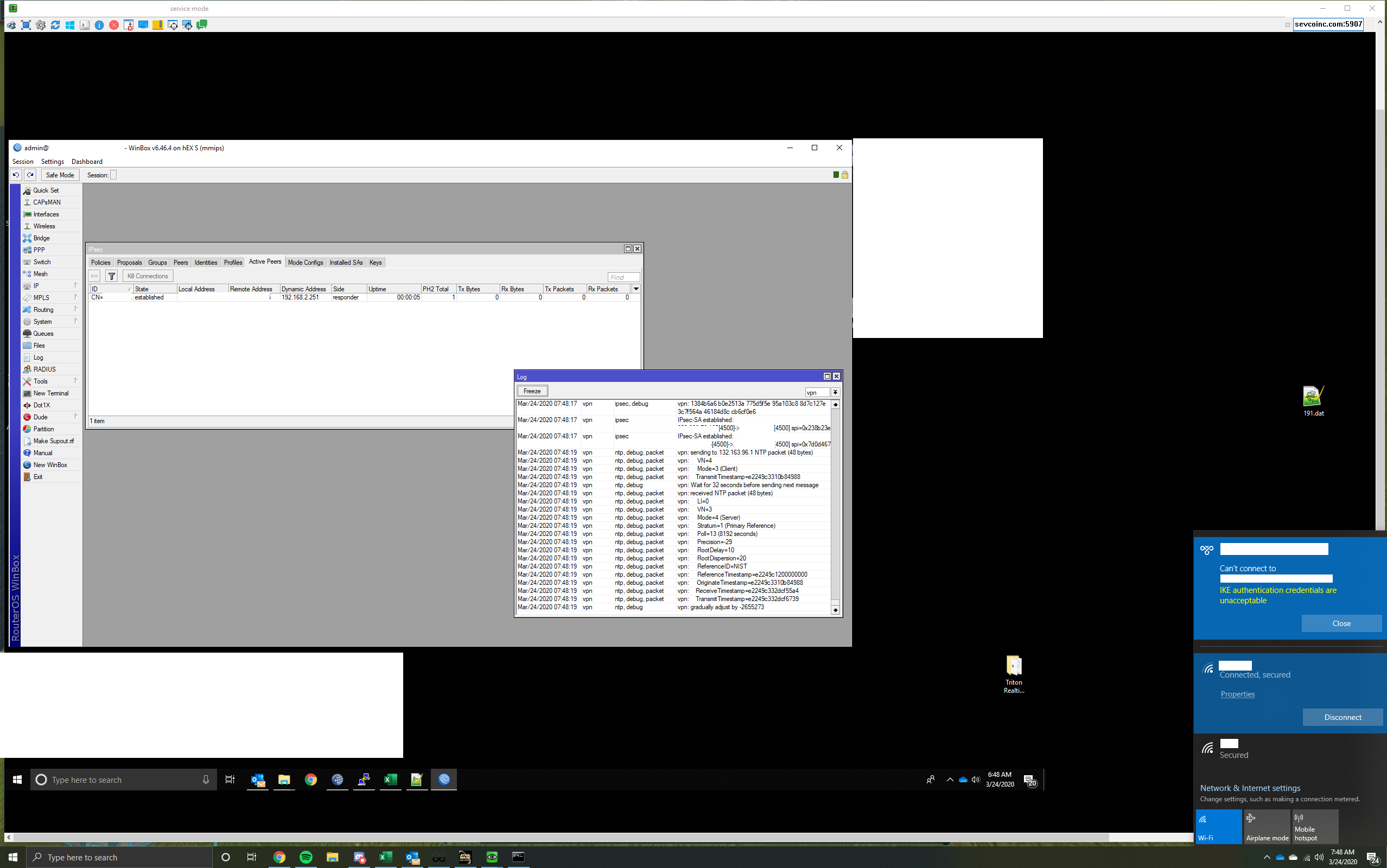Open the Log topic filter dropdown

coord(835,393)
